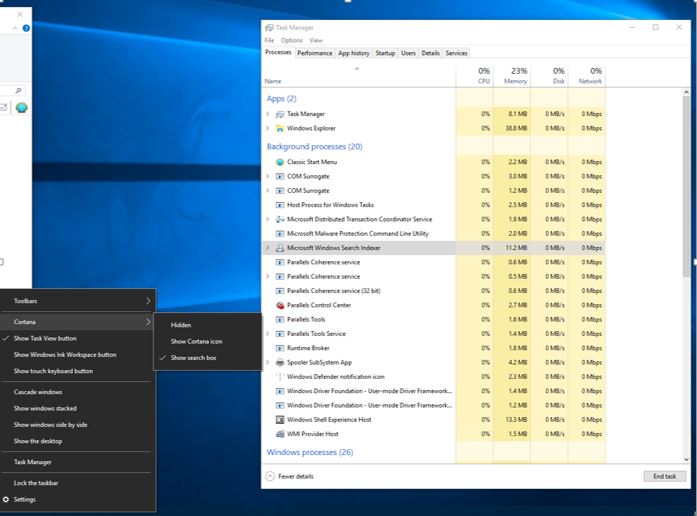697x516 pixels.
Task: Expand Microsoft Windows Search Indexer row
Action: click(268, 248)
